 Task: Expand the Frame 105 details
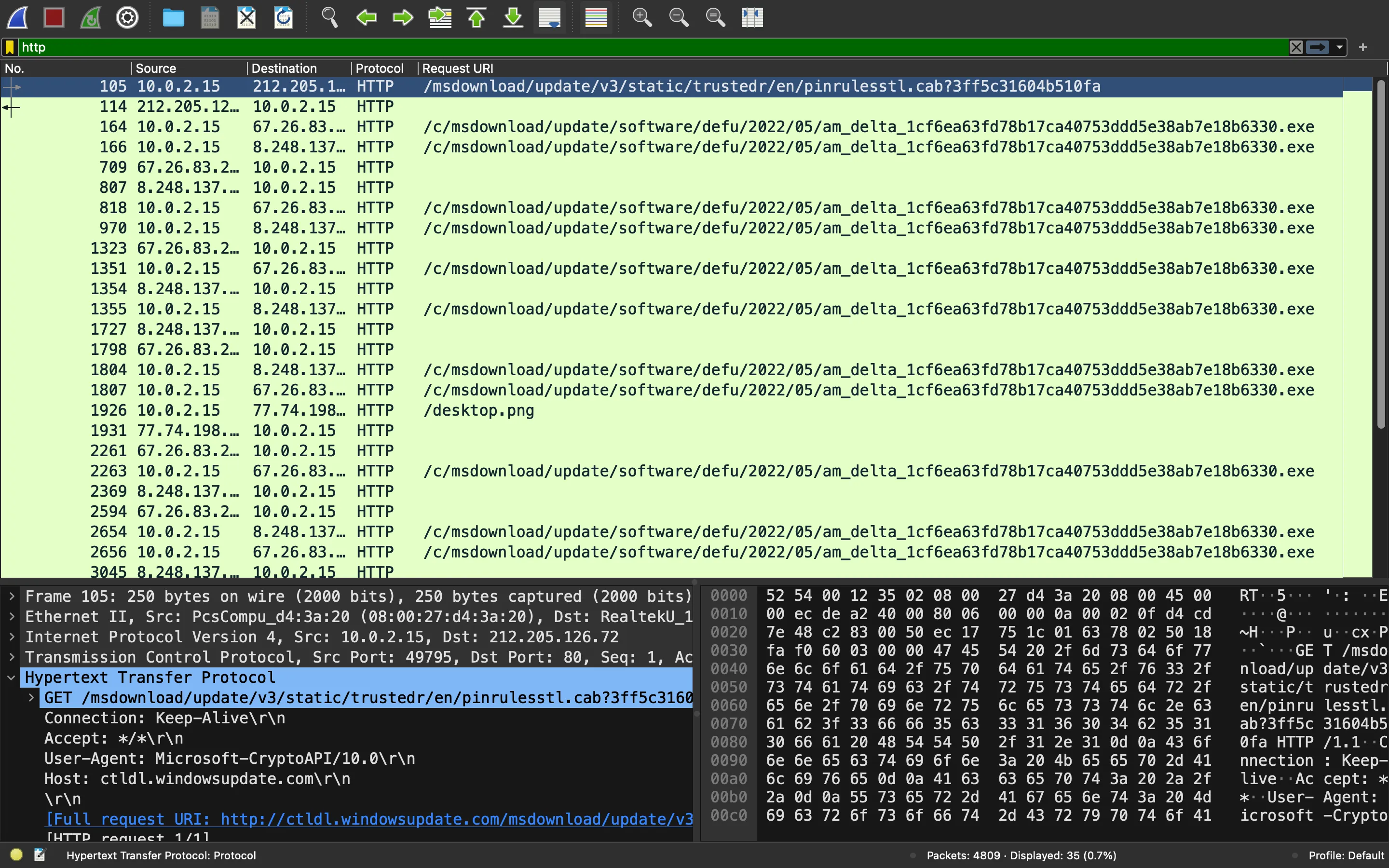[x=12, y=597]
